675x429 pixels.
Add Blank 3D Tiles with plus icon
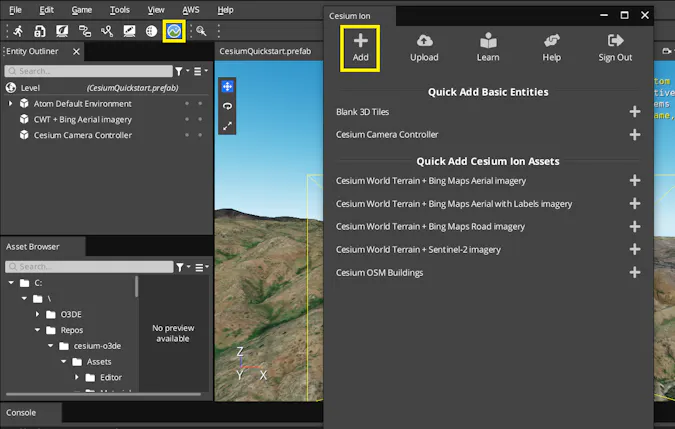point(635,112)
